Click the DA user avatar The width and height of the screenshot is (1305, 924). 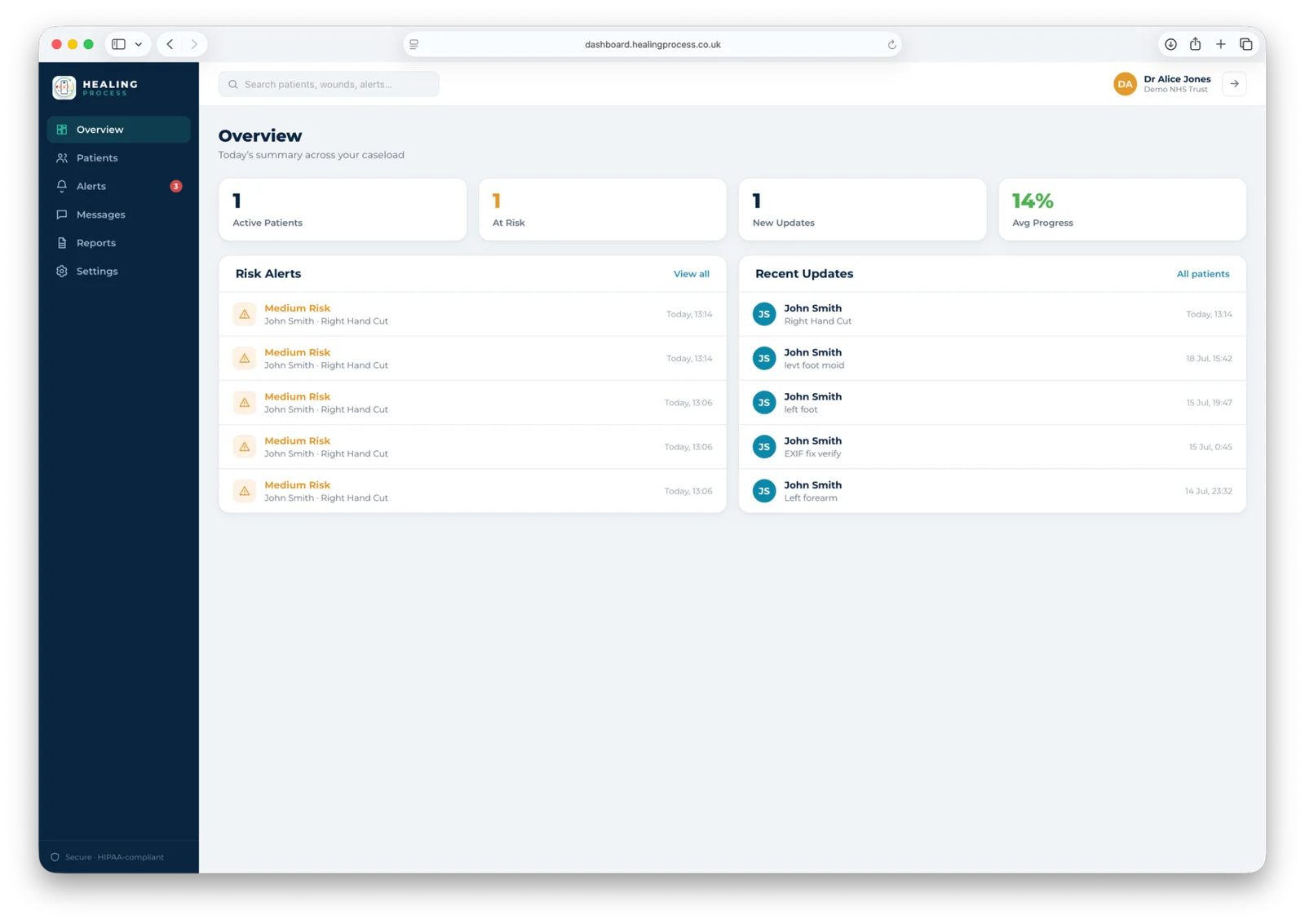pos(1125,84)
